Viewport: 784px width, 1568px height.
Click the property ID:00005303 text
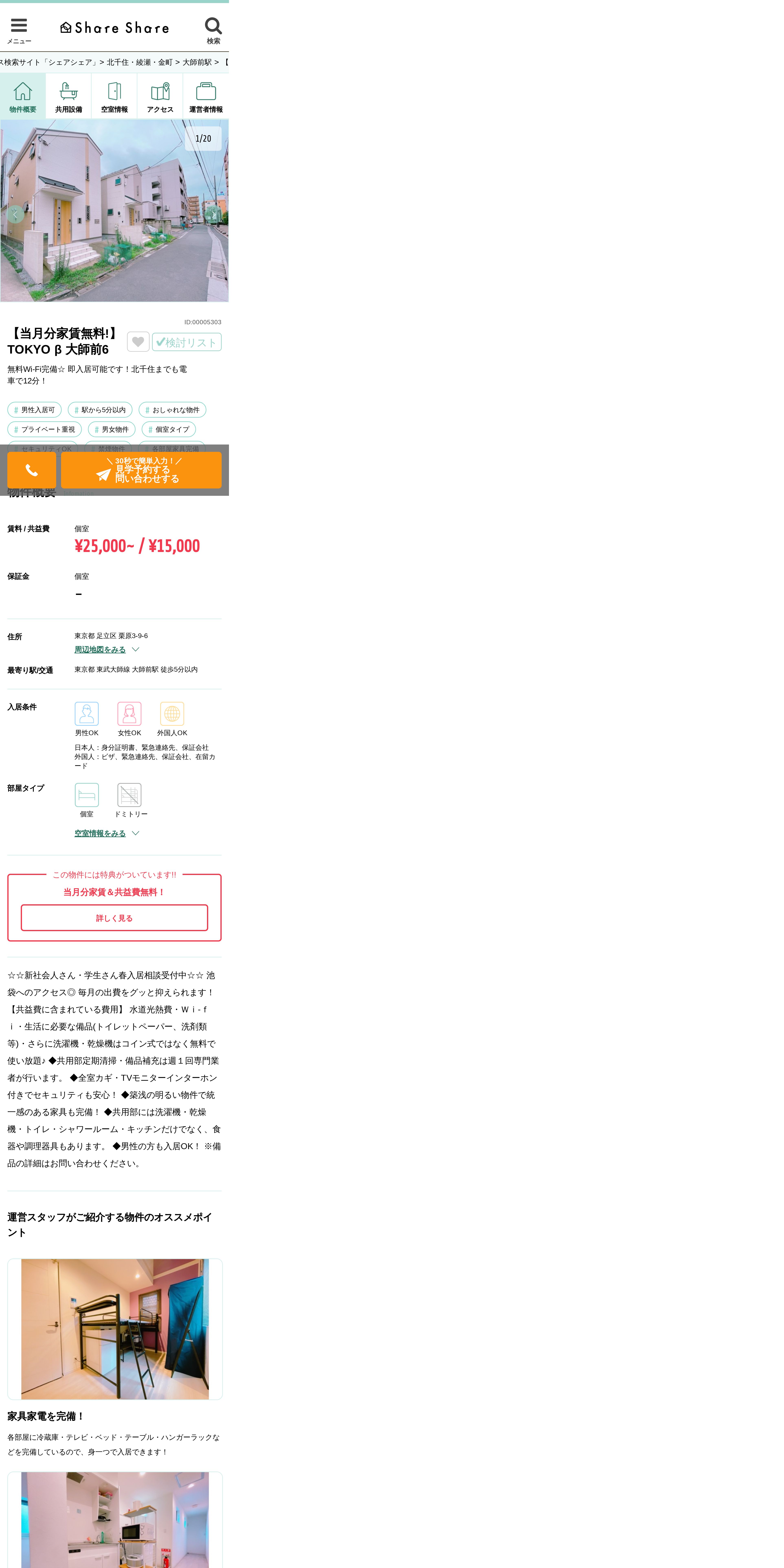click(203, 322)
